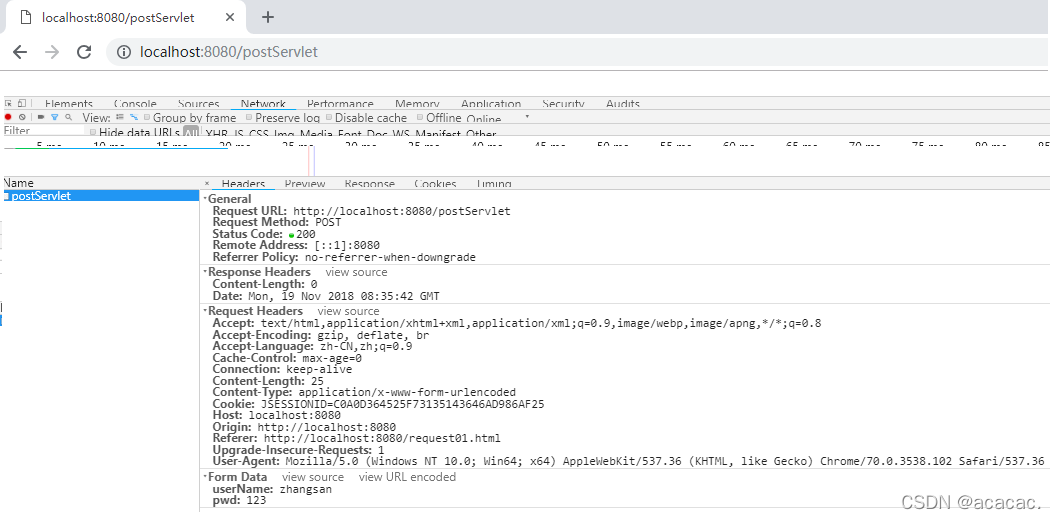Close the request details pane with x
1056x519 pixels.
coord(207,183)
